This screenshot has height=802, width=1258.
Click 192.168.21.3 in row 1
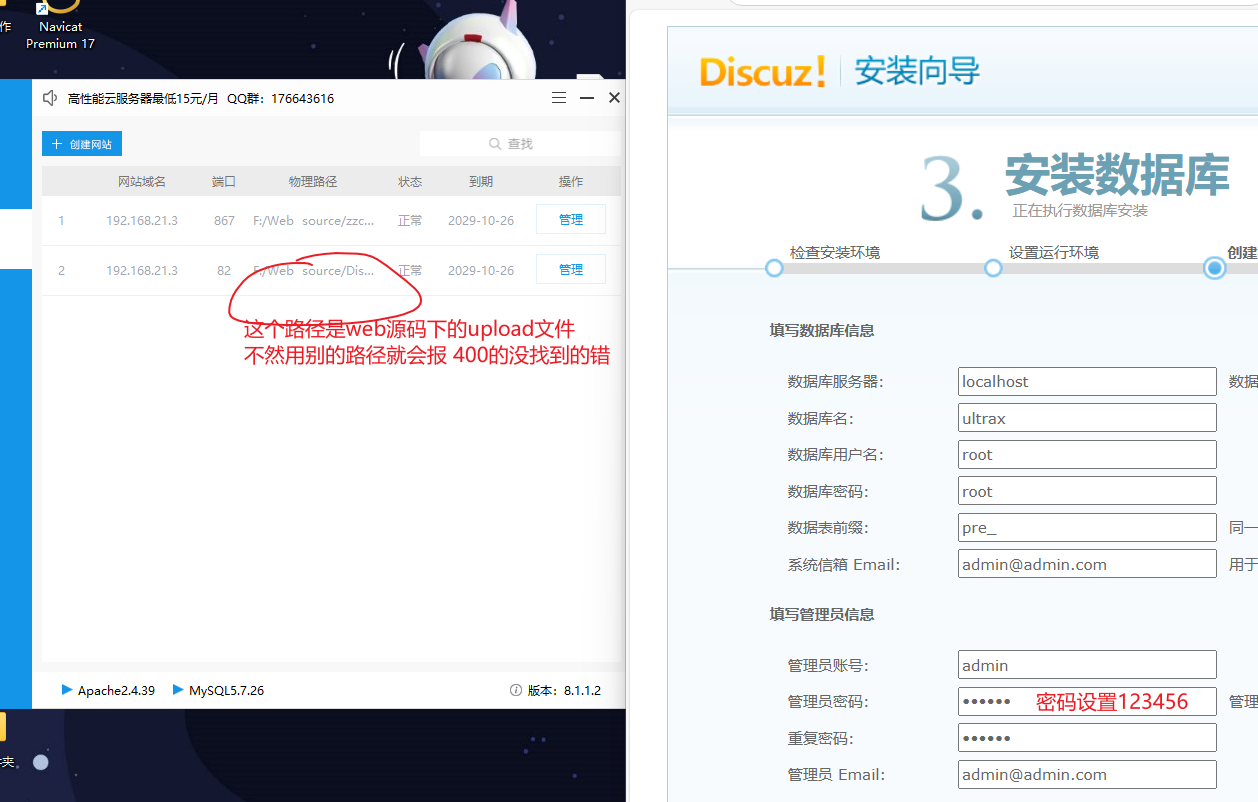(x=142, y=221)
